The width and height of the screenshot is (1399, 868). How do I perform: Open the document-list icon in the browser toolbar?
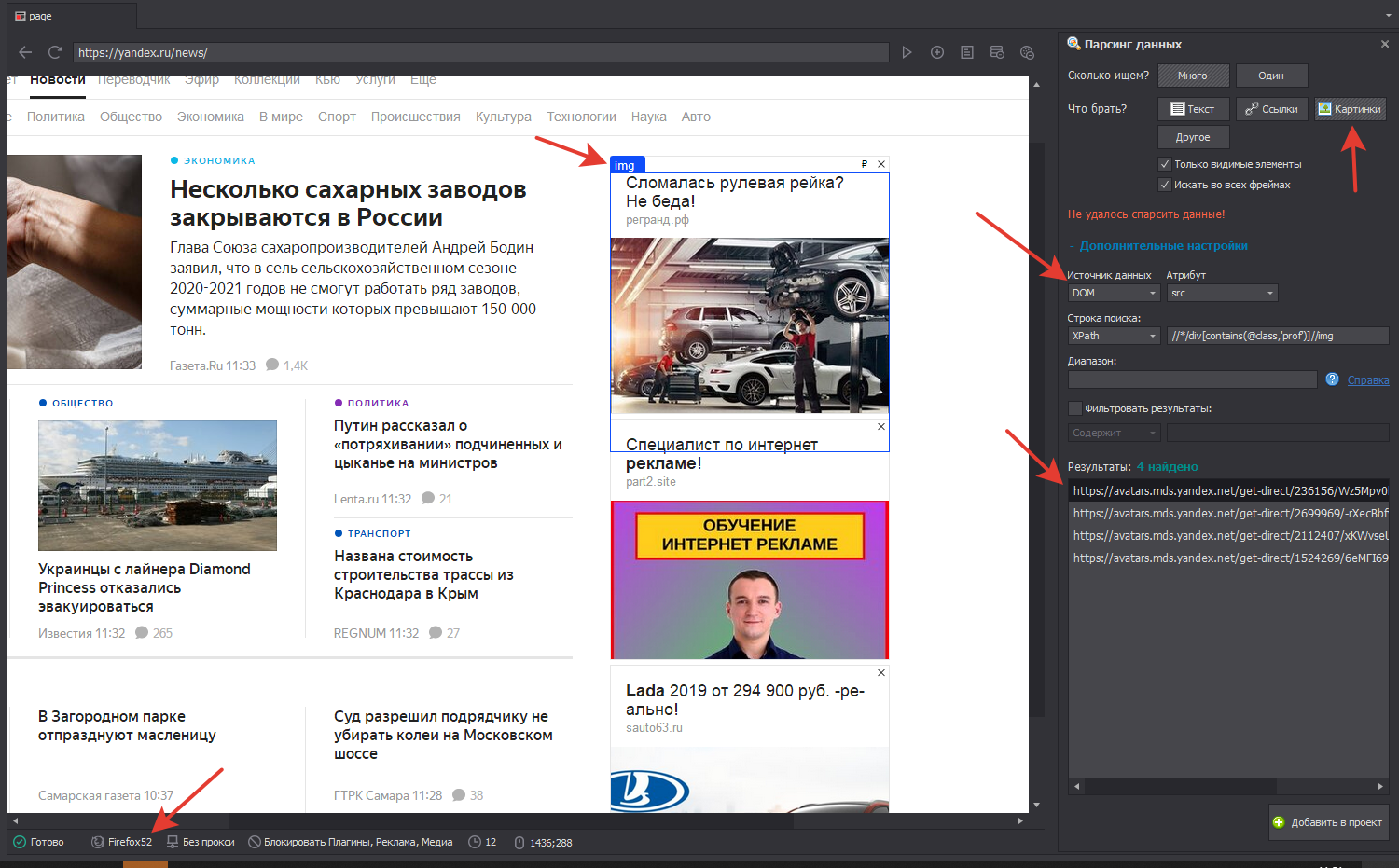pyautogui.click(x=967, y=52)
